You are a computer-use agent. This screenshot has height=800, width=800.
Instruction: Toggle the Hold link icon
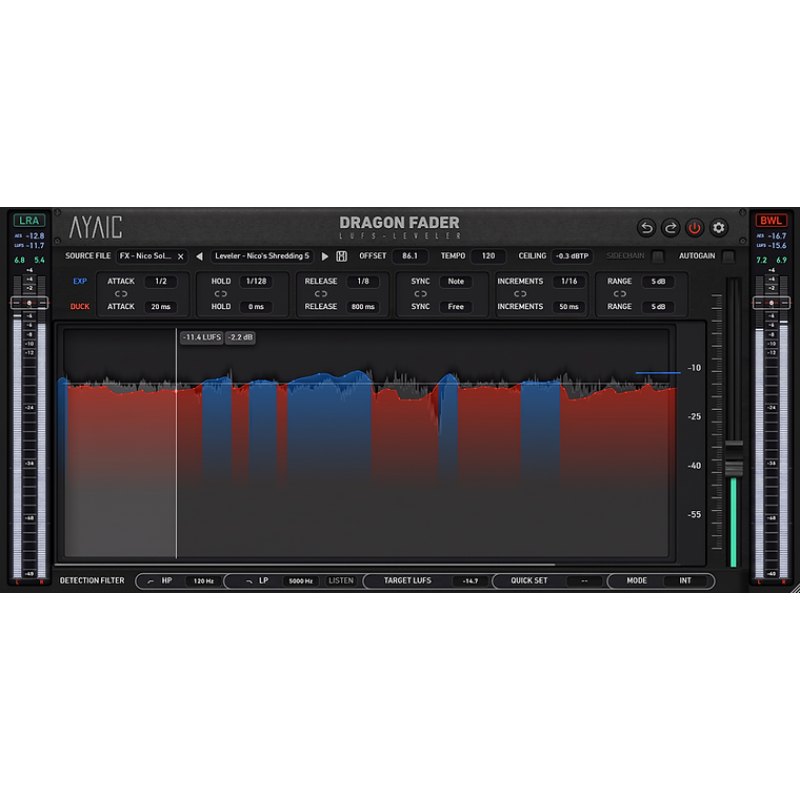pos(220,294)
